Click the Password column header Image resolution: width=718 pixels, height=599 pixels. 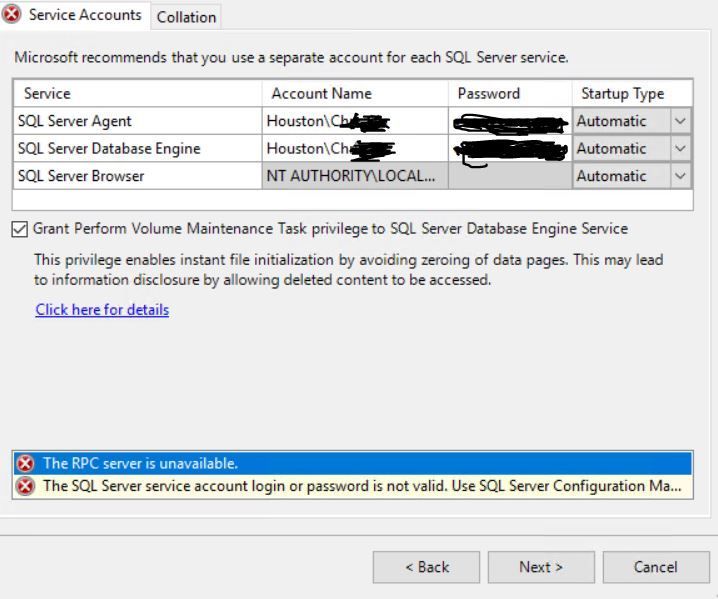(x=510, y=93)
